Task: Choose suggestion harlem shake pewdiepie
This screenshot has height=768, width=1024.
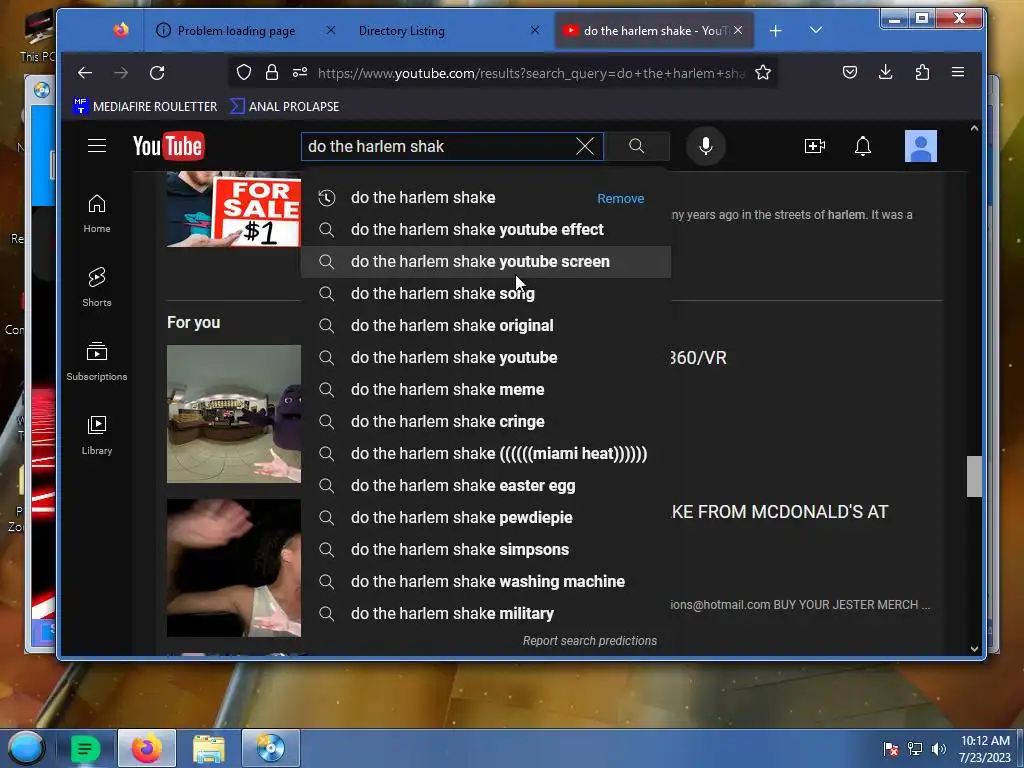Action: [x=485, y=518]
